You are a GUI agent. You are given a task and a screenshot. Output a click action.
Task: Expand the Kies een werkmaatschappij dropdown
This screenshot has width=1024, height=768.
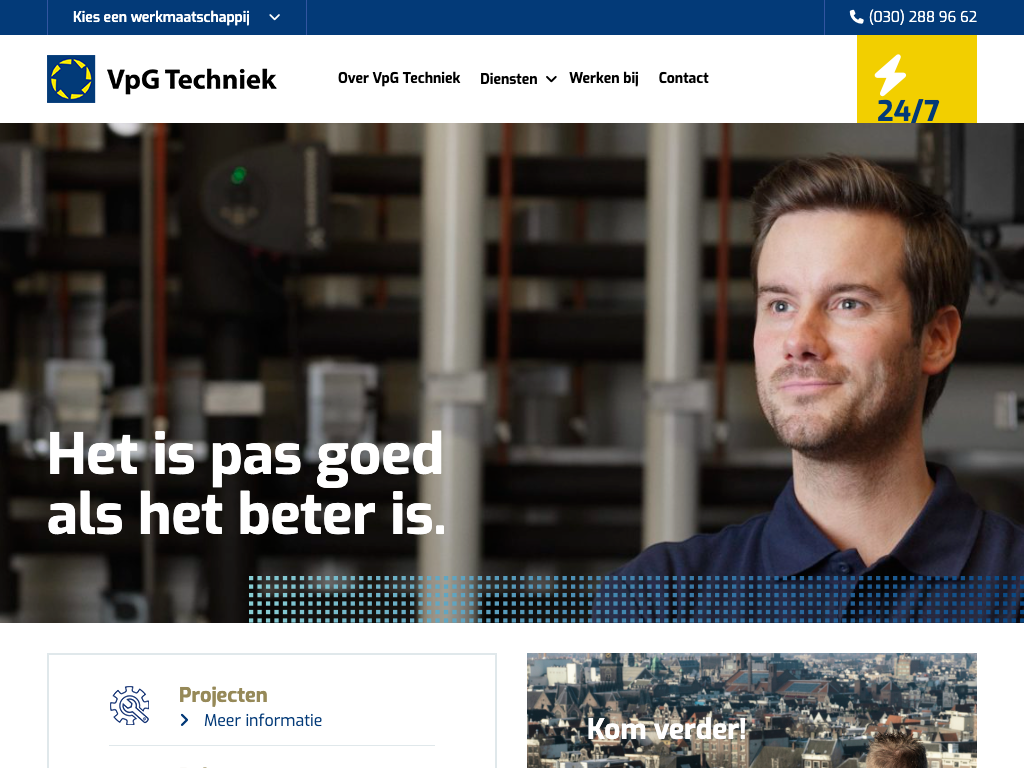point(176,17)
